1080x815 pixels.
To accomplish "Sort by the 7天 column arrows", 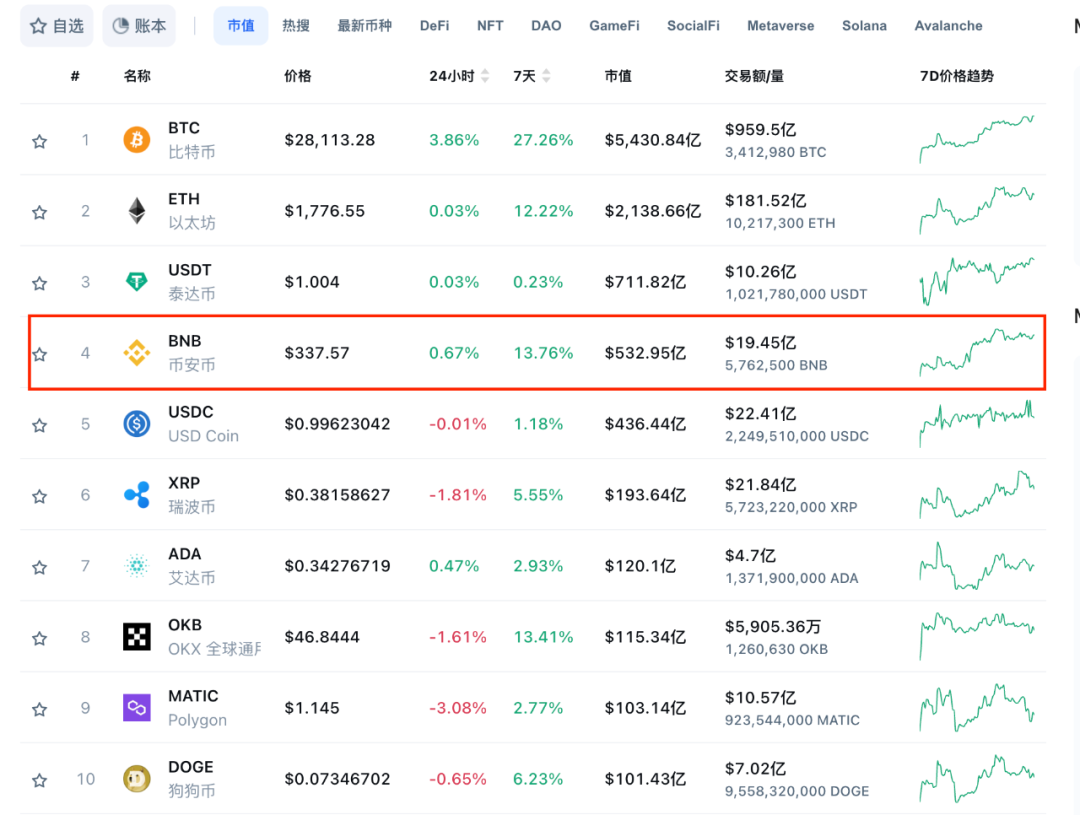I will (x=546, y=76).
